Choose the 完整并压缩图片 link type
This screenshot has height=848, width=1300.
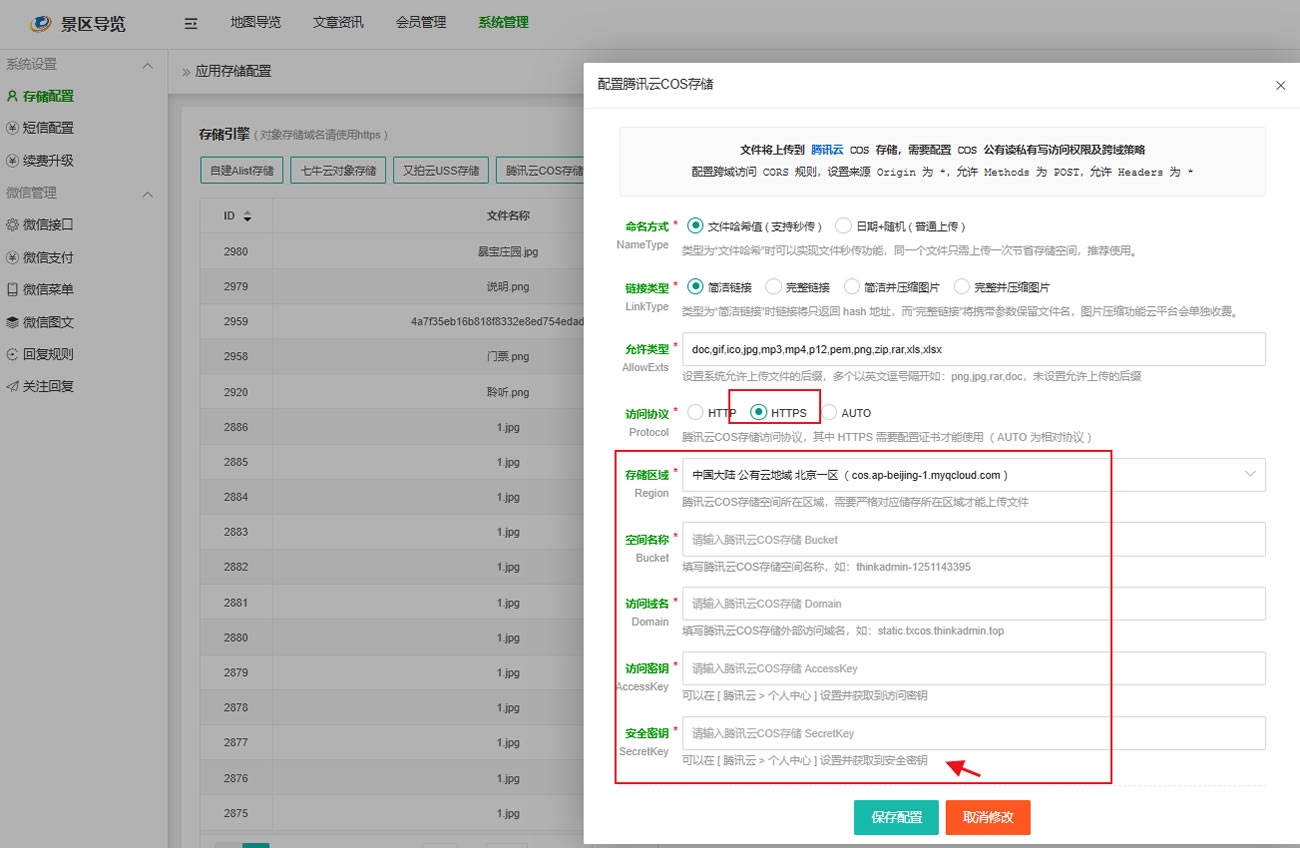pyautogui.click(x=962, y=287)
